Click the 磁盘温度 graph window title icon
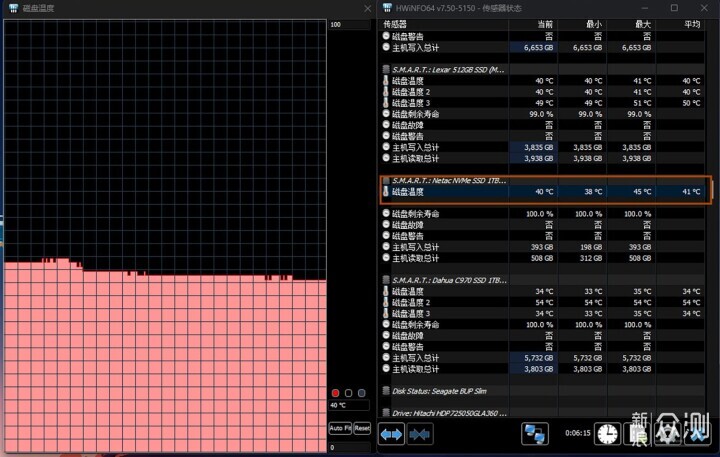This screenshot has height=457, width=720. [x=13, y=8]
